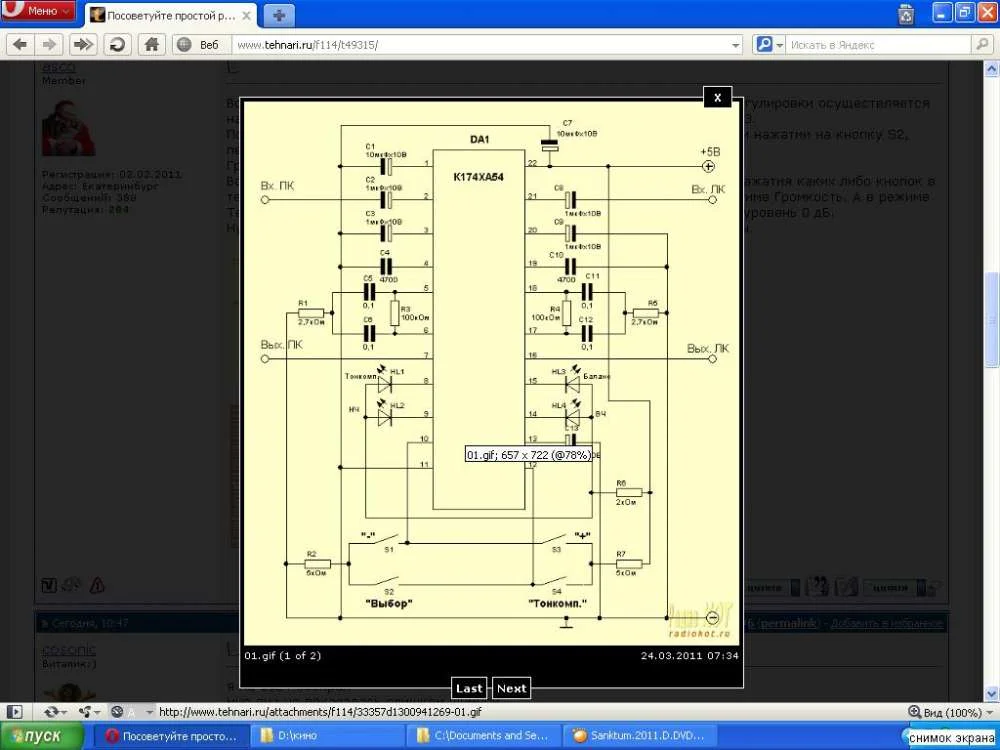
Task: Click the Яндекс search input field
Action: point(878,45)
